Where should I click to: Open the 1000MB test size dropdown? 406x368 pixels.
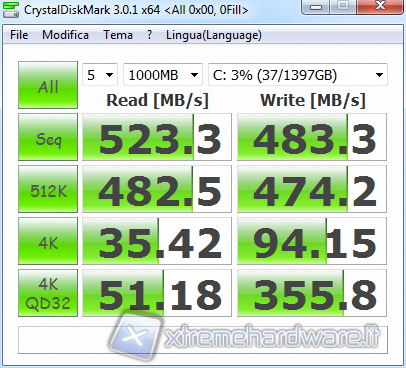(x=163, y=75)
